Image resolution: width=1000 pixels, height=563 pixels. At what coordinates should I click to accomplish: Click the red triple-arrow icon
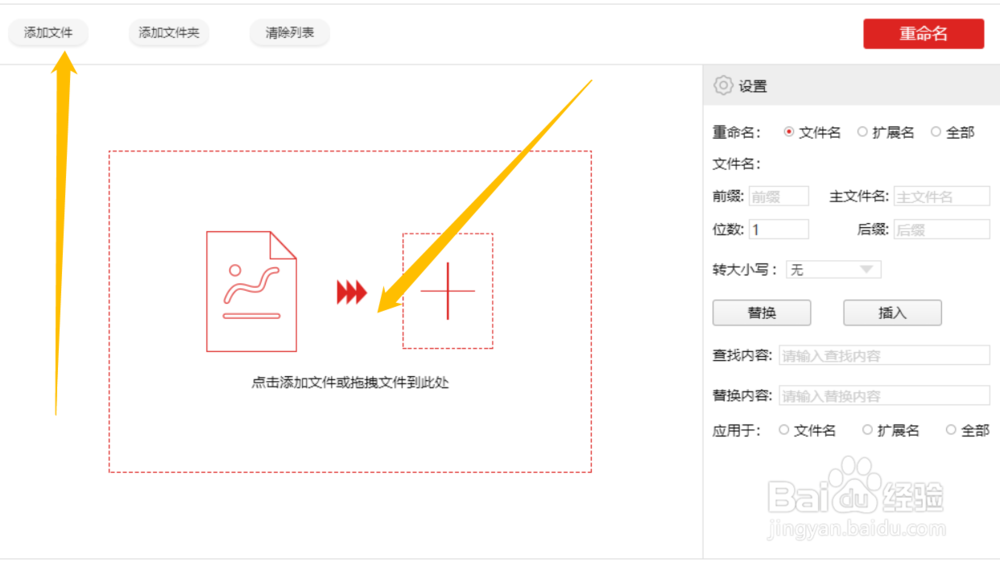[x=351, y=292]
